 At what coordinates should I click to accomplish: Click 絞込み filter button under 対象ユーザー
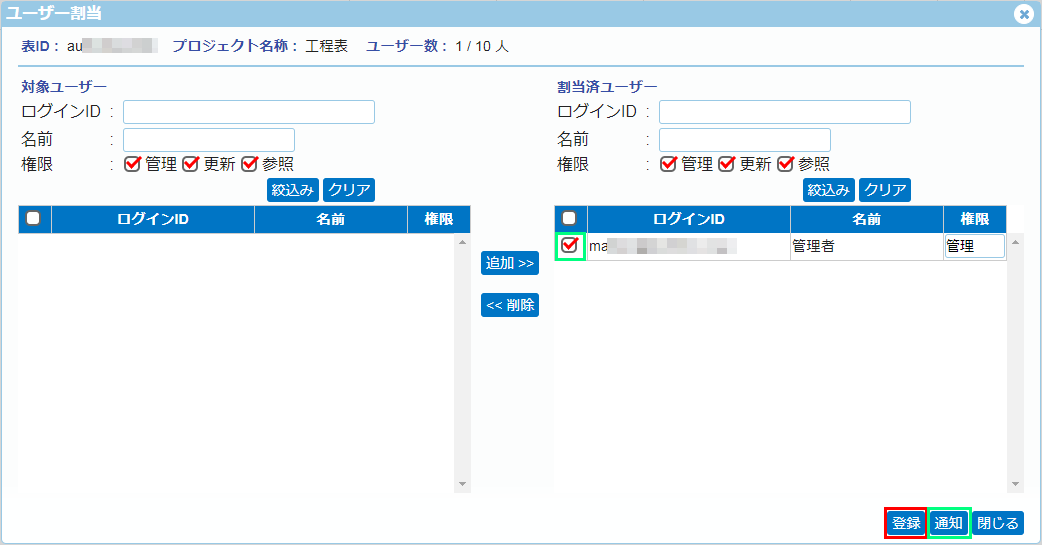coord(293,190)
